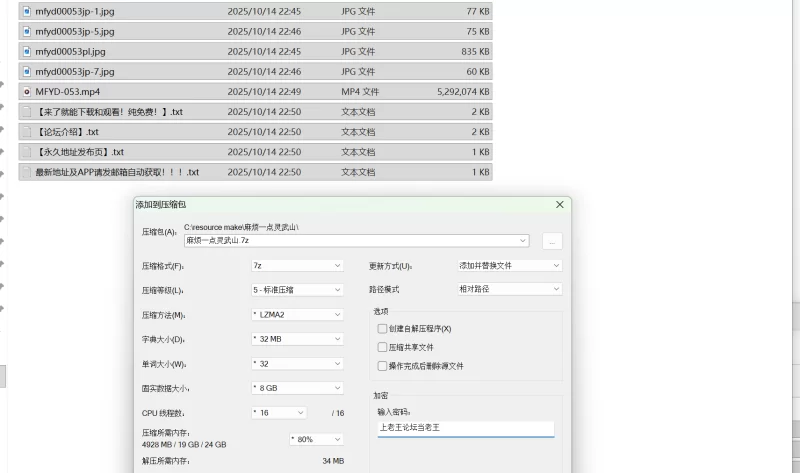This screenshot has height=473, width=800.
Task: Open the CPU 线程数 dropdown
Action: pyautogui.click(x=279, y=412)
